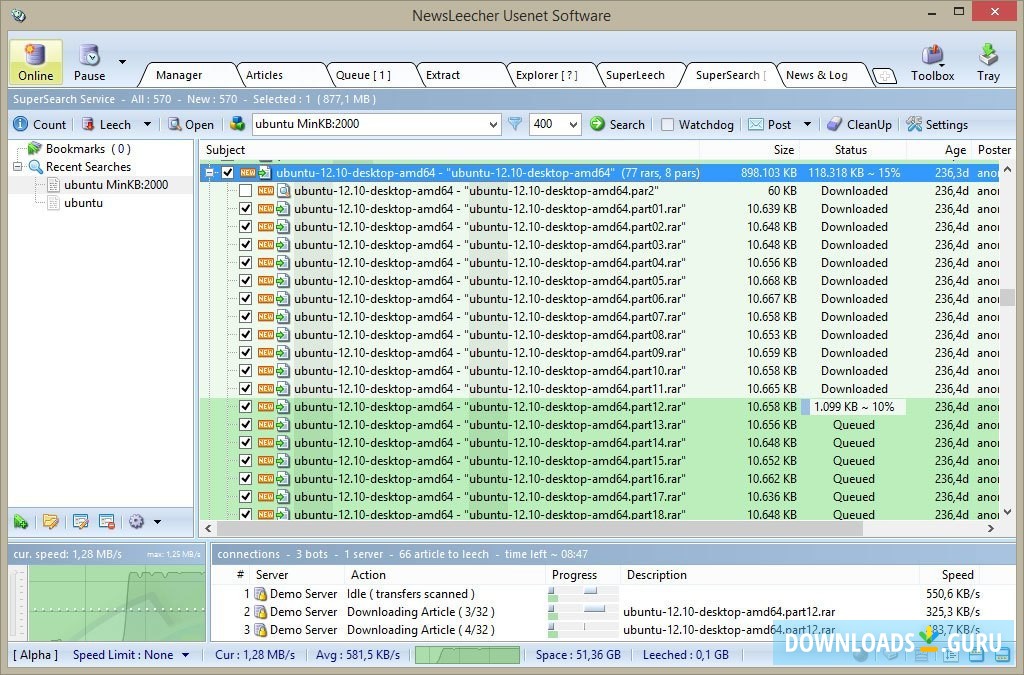This screenshot has height=675, width=1024.
Task: Open the Speed Limit dropdown in status bar
Action: [x=185, y=655]
